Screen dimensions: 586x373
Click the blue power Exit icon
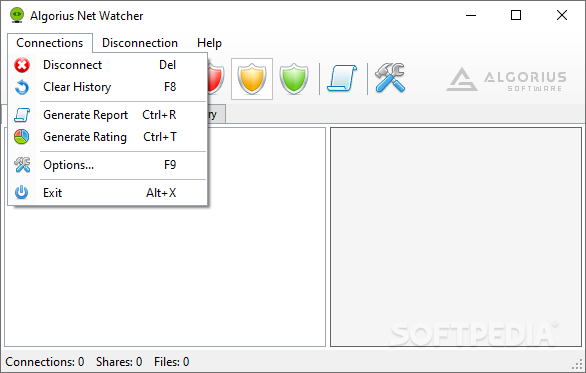(x=21, y=192)
